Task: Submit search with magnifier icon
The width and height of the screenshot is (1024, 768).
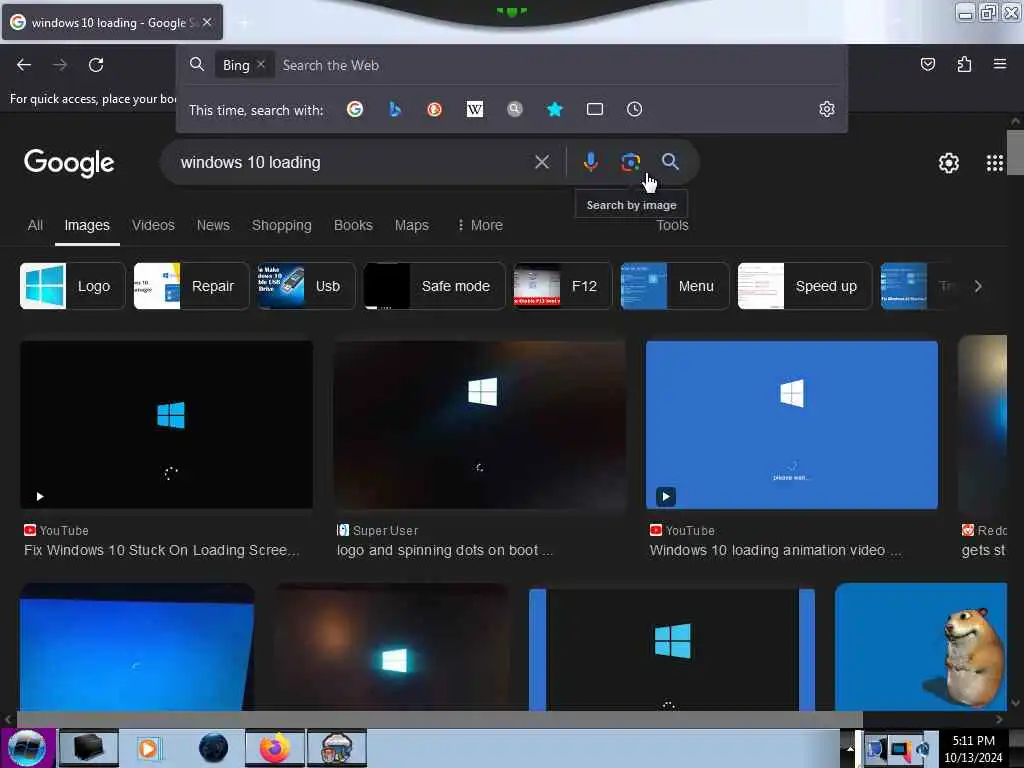Action: (670, 162)
